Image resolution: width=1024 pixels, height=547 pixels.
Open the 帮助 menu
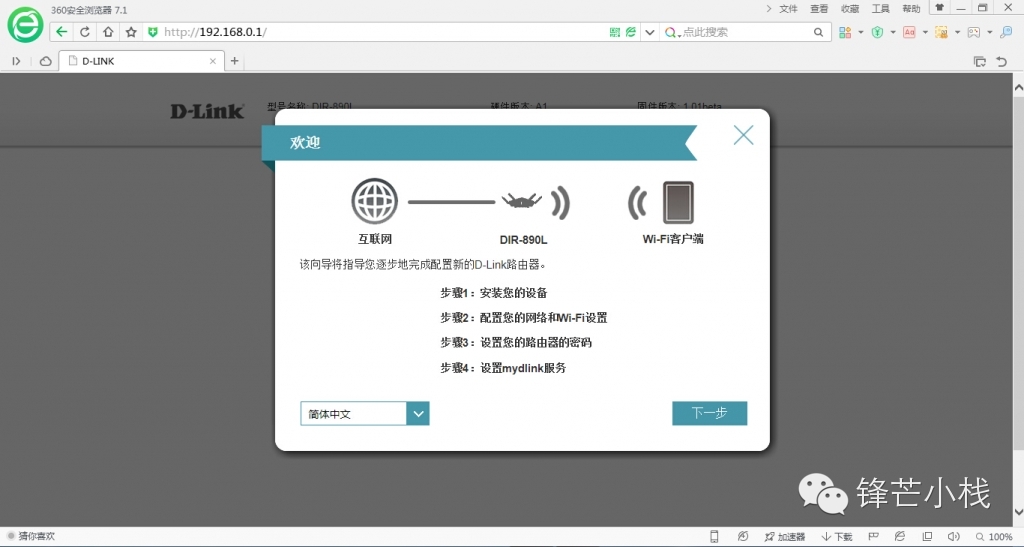point(911,8)
